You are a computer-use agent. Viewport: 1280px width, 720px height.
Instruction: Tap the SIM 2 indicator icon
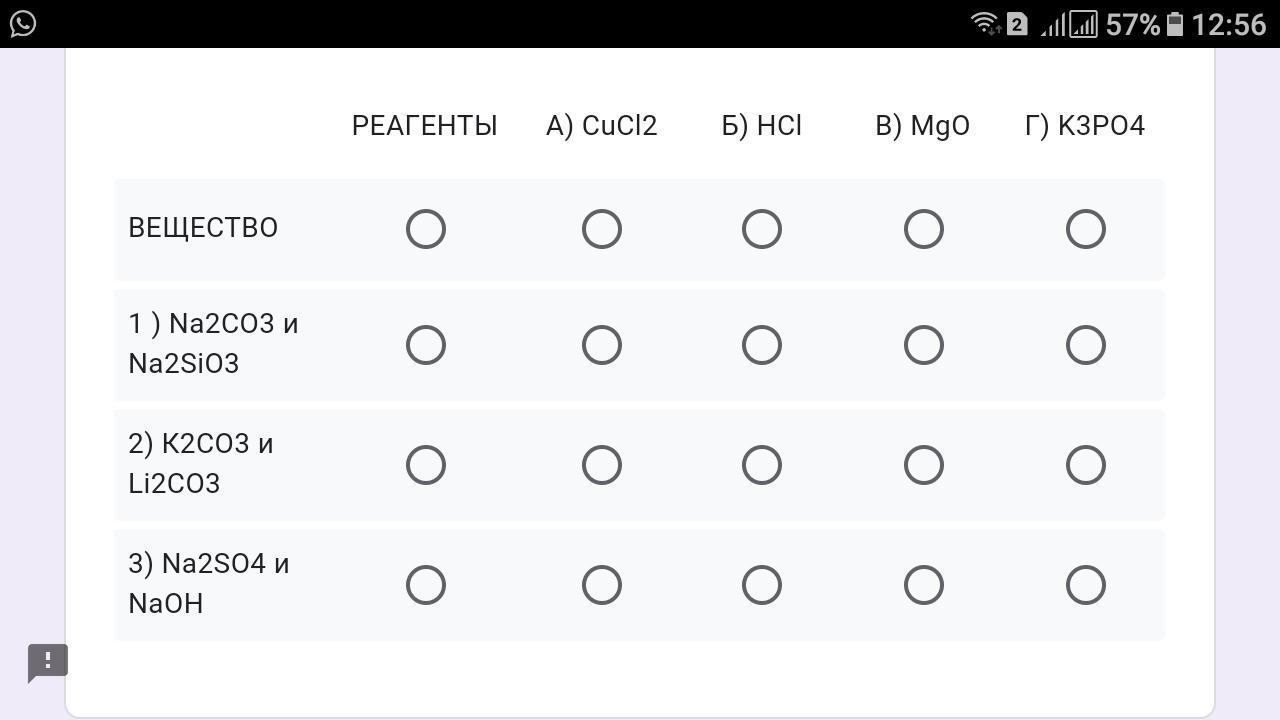(x=1017, y=24)
